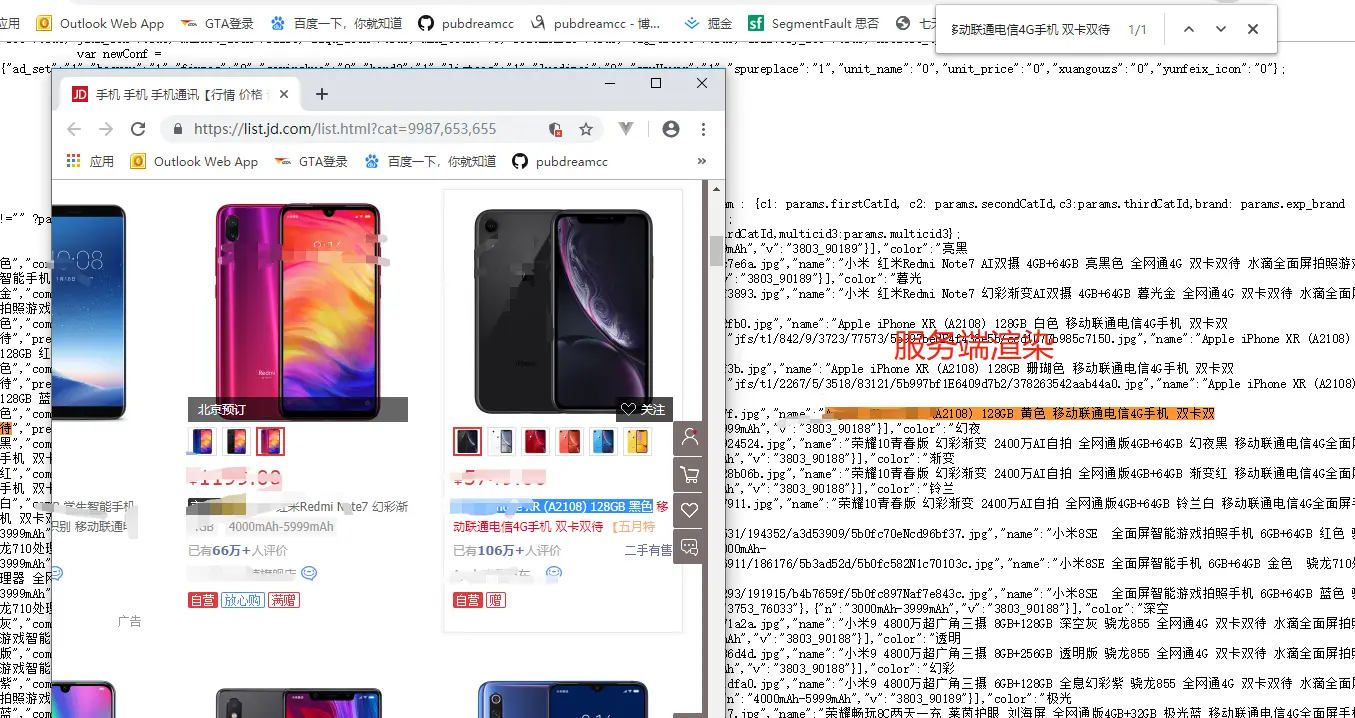Open the 二手有售 link
The width and height of the screenshot is (1355, 718).
(648, 550)
